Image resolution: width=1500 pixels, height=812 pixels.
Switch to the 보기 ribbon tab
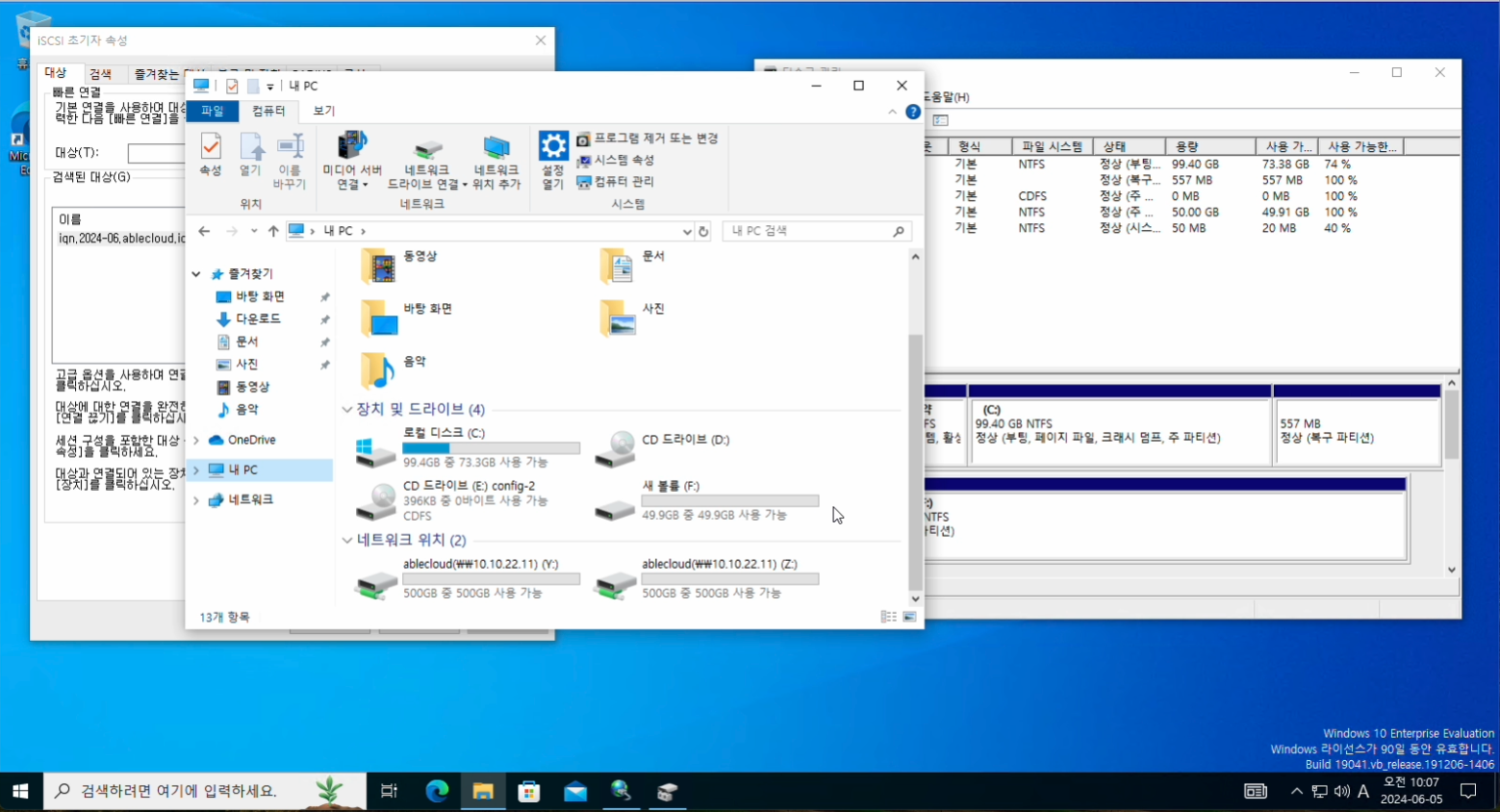324,111
